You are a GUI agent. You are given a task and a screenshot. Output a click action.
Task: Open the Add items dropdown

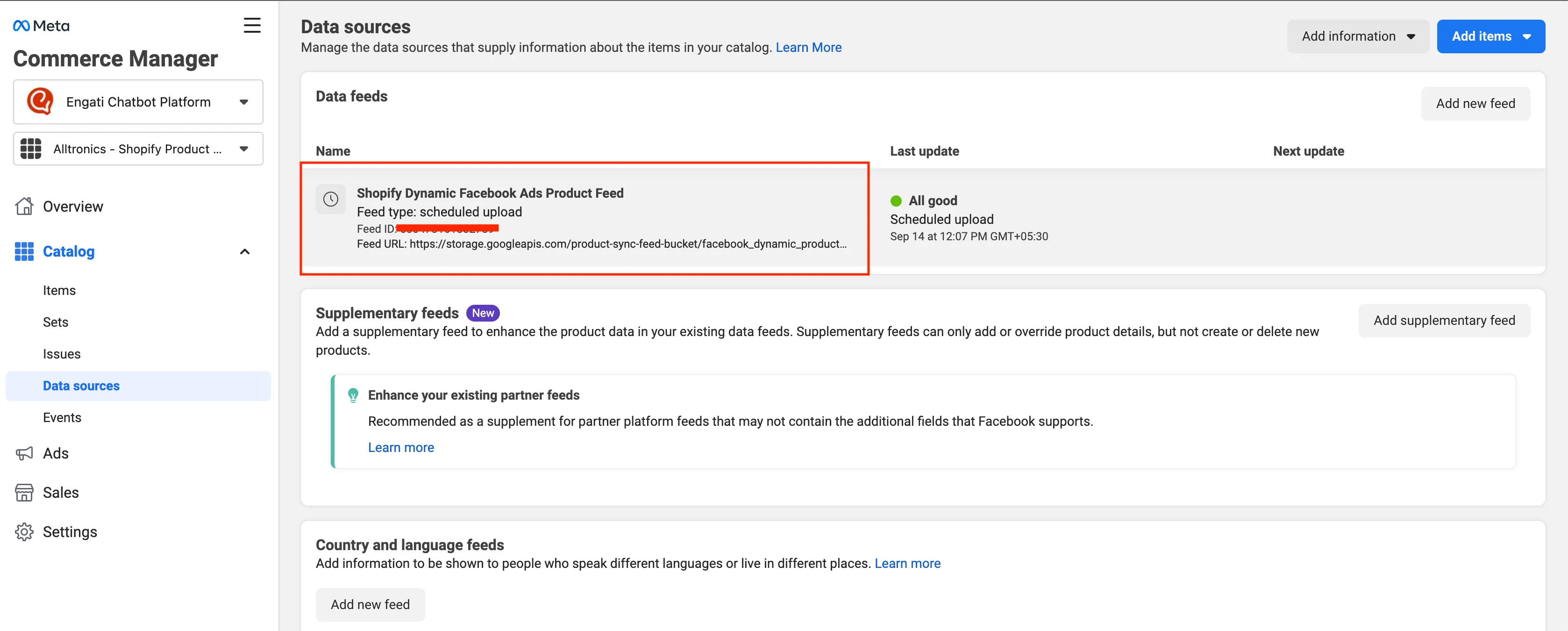pos(1491,36)
